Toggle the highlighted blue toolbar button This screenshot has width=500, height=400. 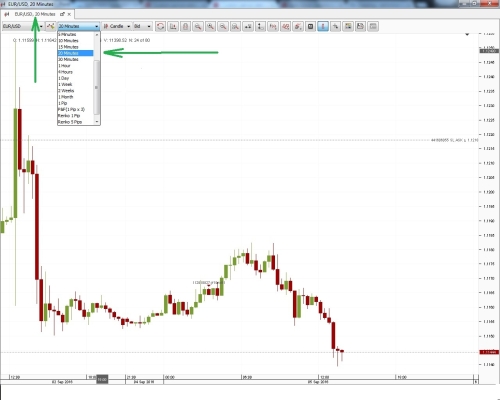(323, 26)
